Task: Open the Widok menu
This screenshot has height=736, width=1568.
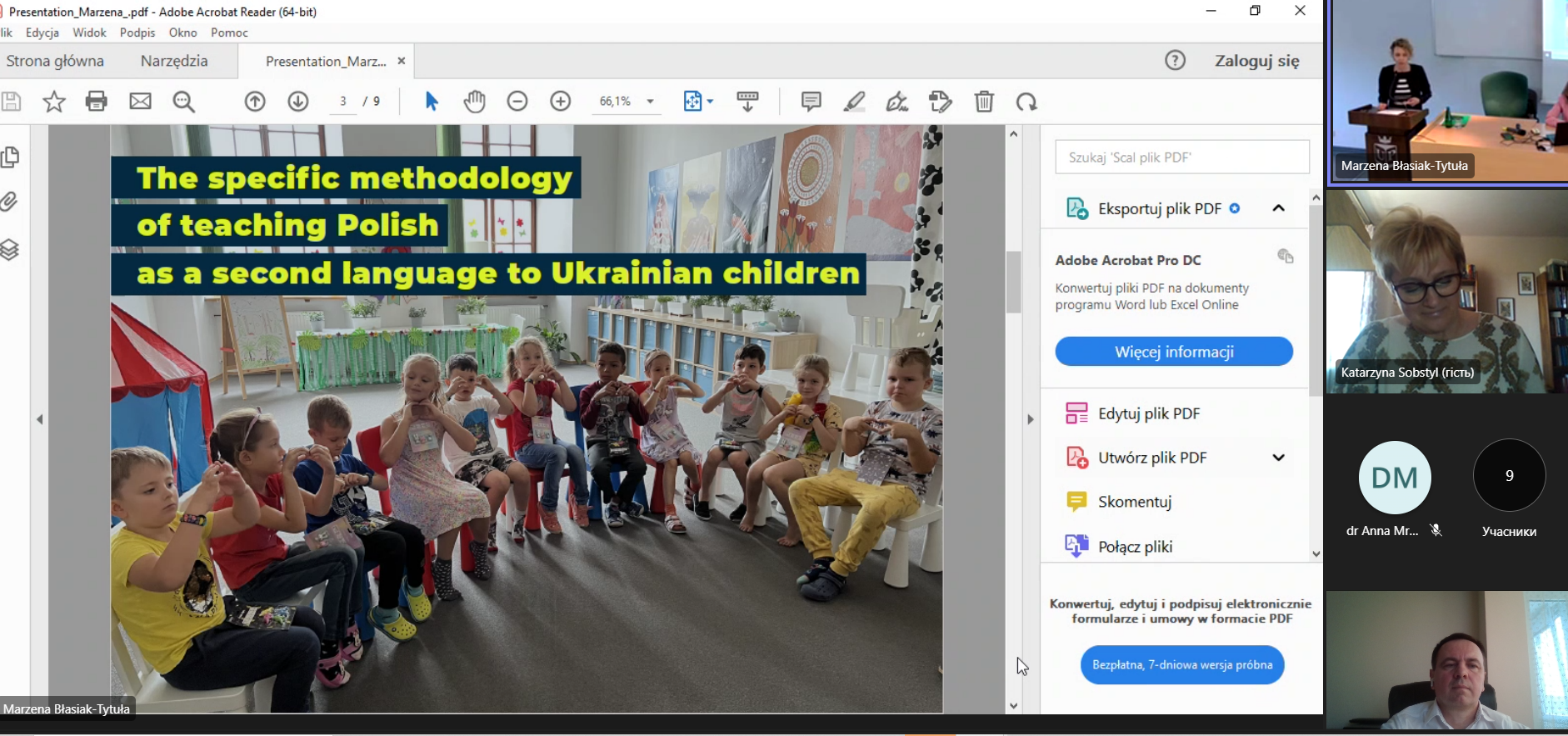Action: (x=89, y=33)
